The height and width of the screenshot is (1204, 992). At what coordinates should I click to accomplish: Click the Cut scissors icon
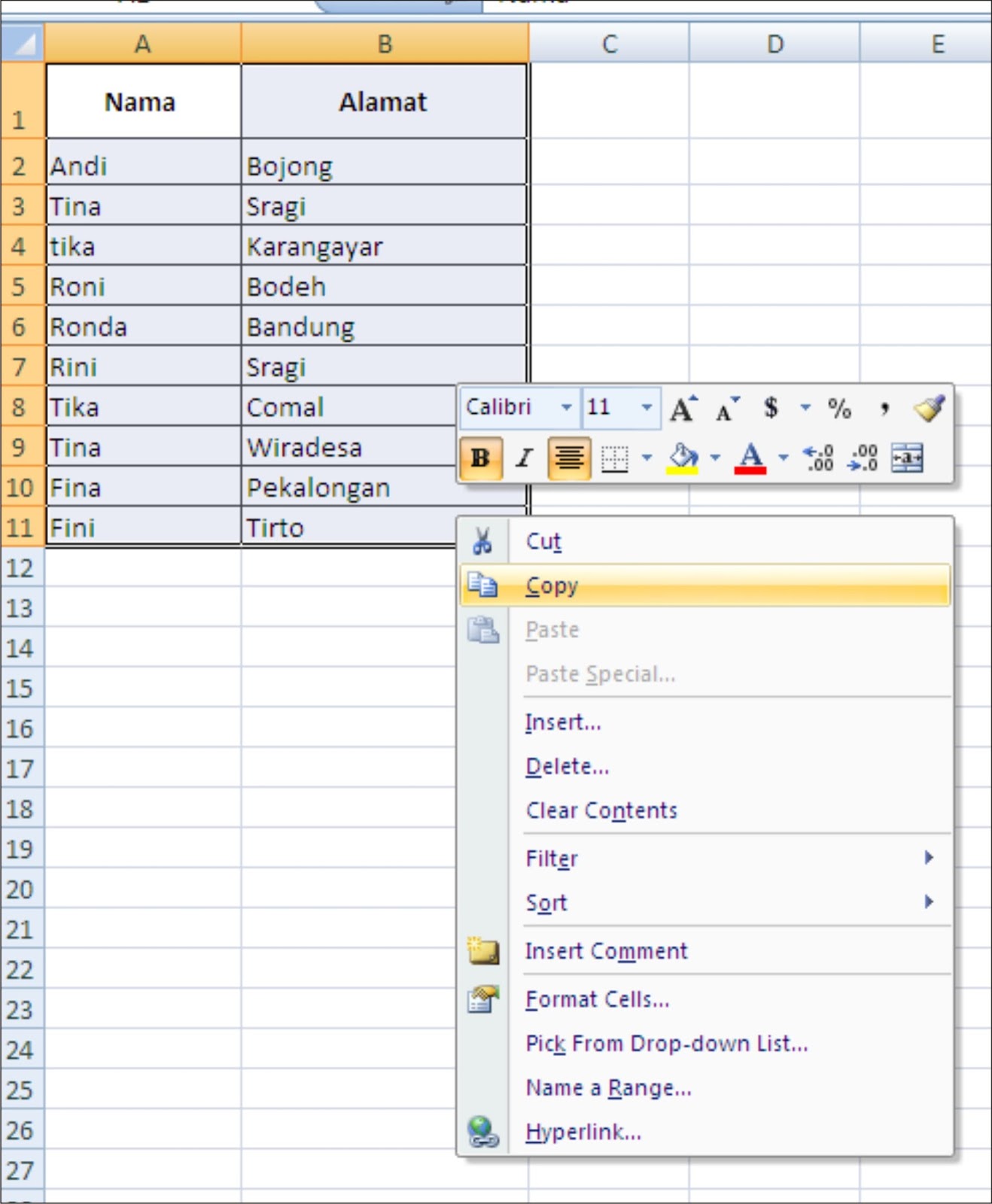[x=482, y=541]
